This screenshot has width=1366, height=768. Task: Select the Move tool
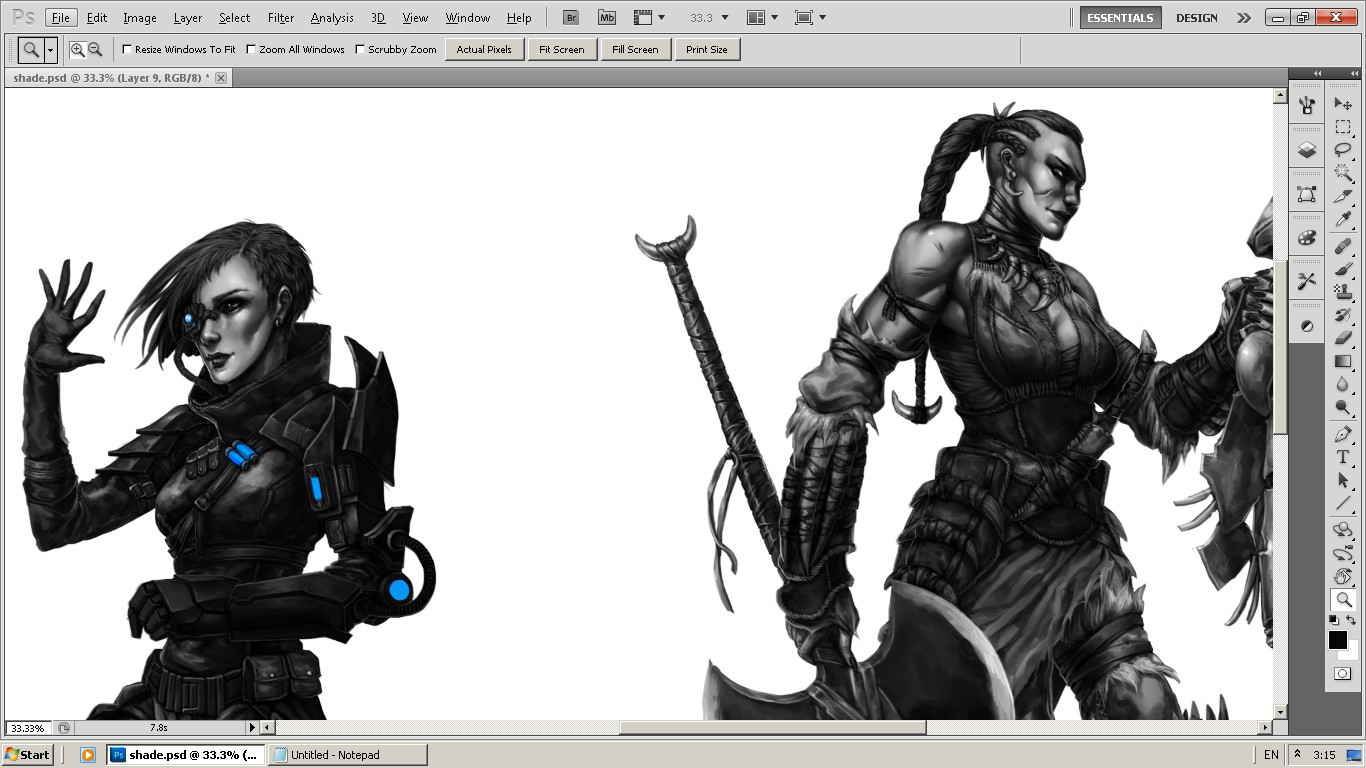(x=1343, y=104)
